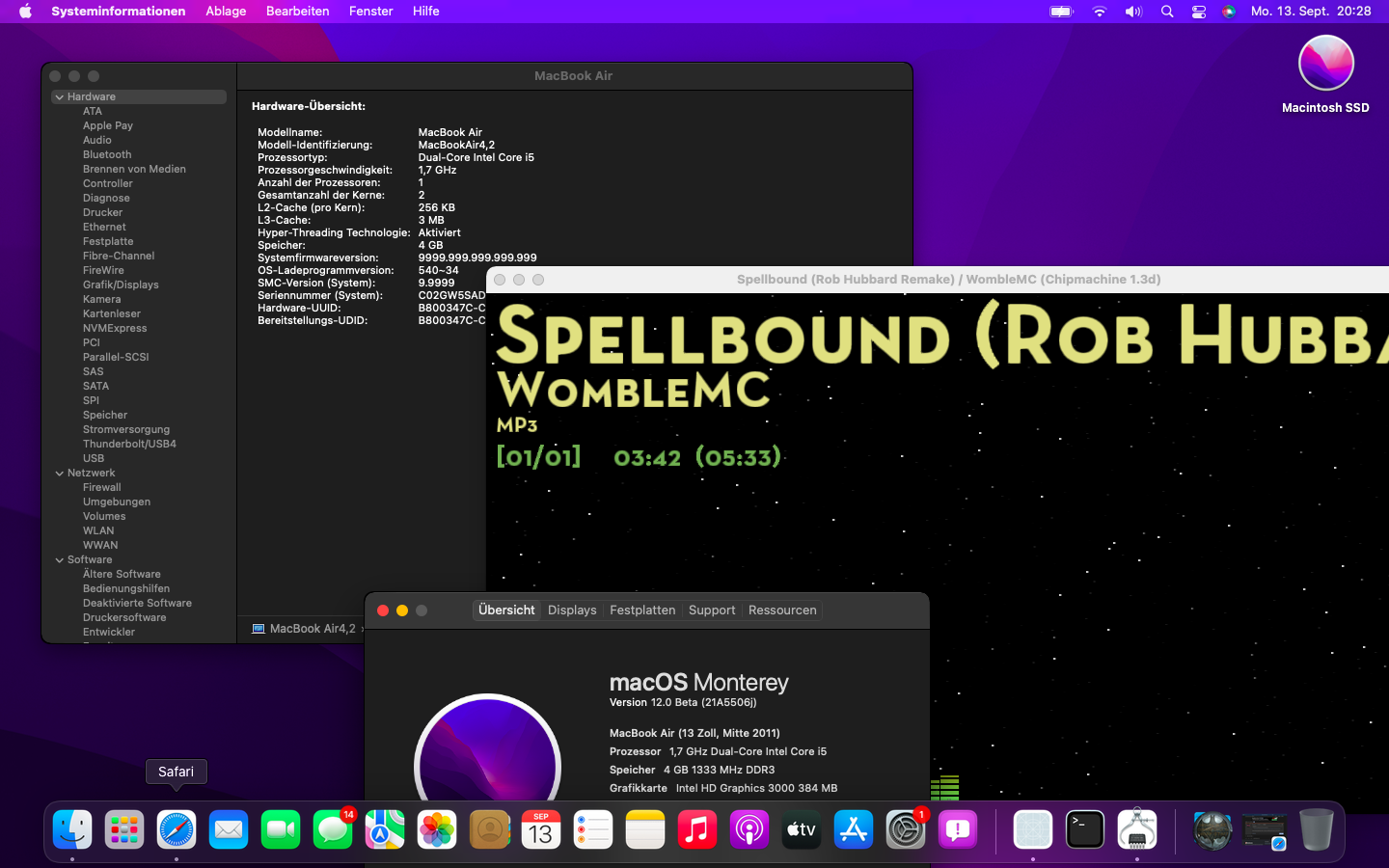Open the Macintosh SSD desktop drive
This screenshot has width=1389, height=868.
(1326, 74)
